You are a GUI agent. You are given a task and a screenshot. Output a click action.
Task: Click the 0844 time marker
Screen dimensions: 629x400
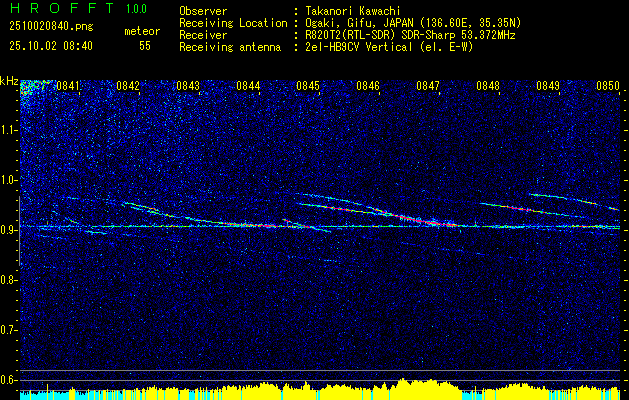[248, 86]
